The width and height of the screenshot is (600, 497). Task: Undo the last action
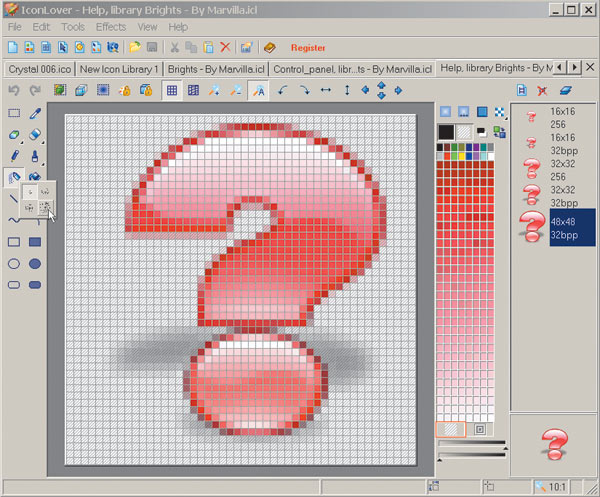pos(14,90)
